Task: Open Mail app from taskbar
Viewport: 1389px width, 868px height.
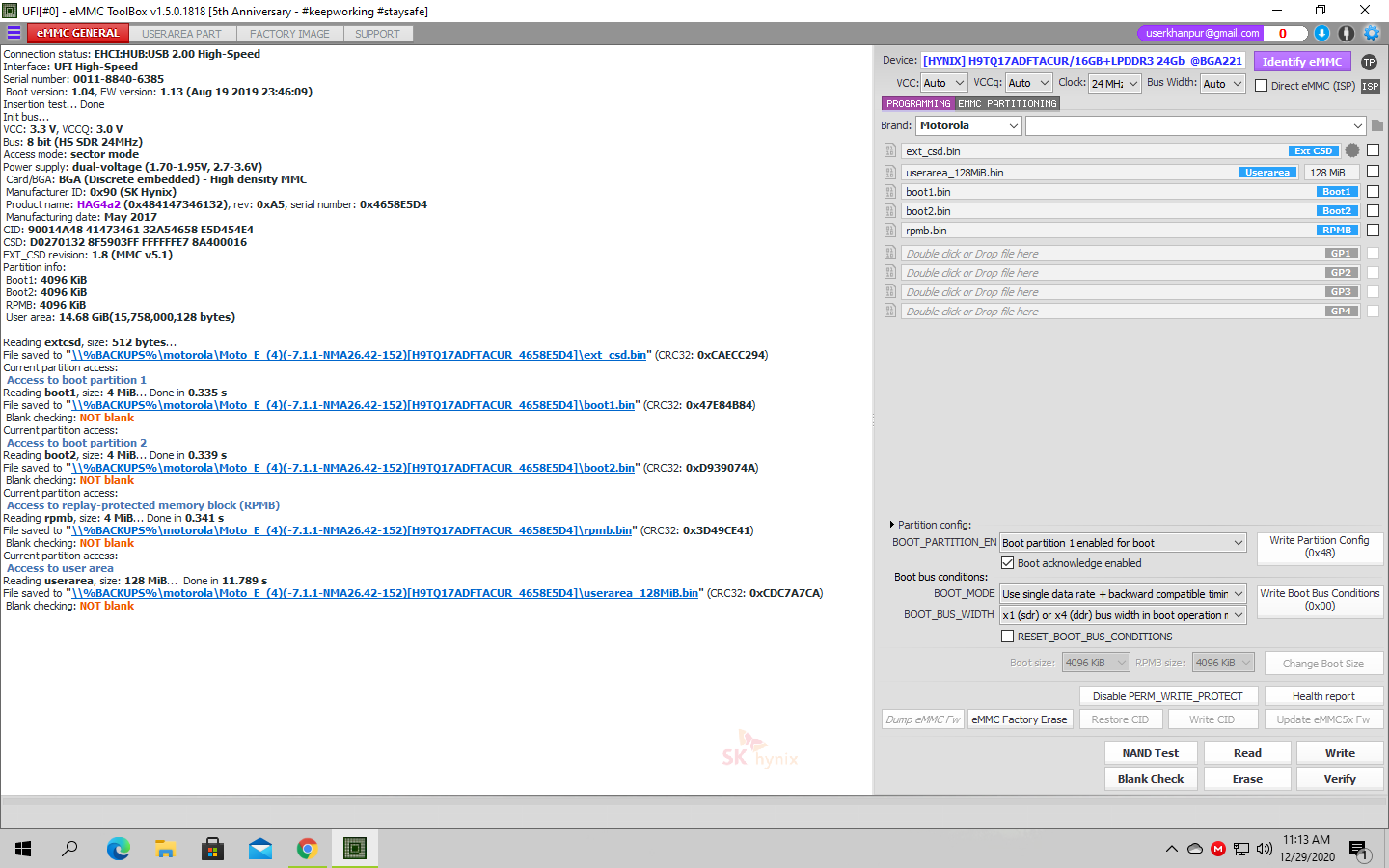Action: 259,849
